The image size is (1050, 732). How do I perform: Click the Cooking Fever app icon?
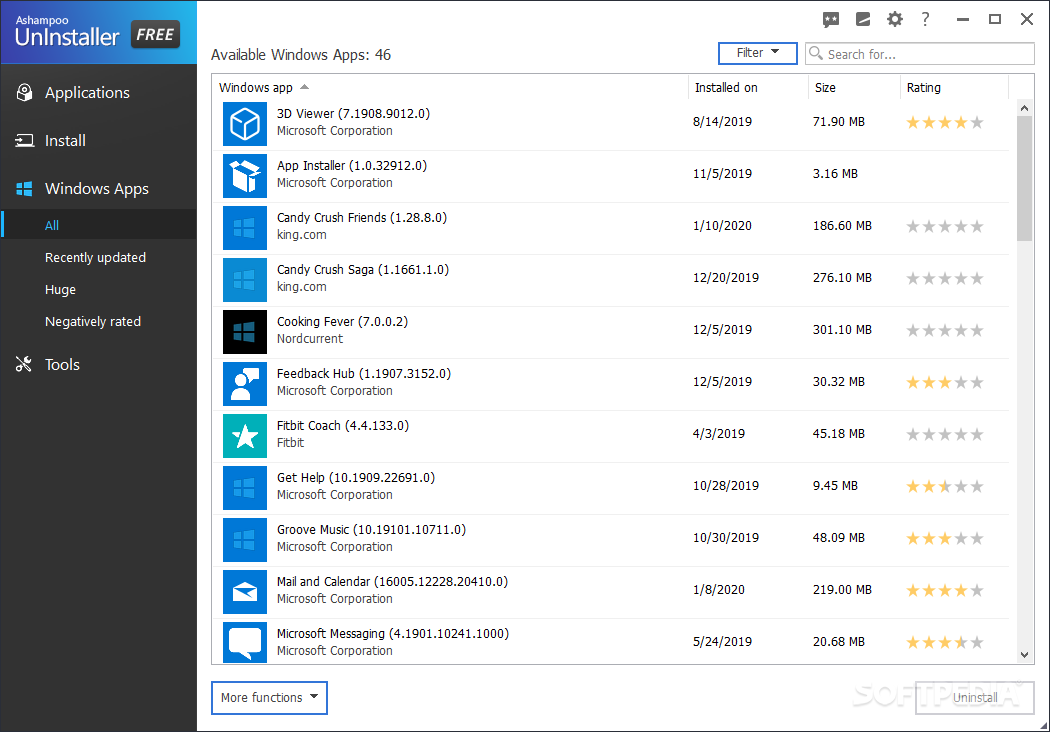[x=244, y=332]
